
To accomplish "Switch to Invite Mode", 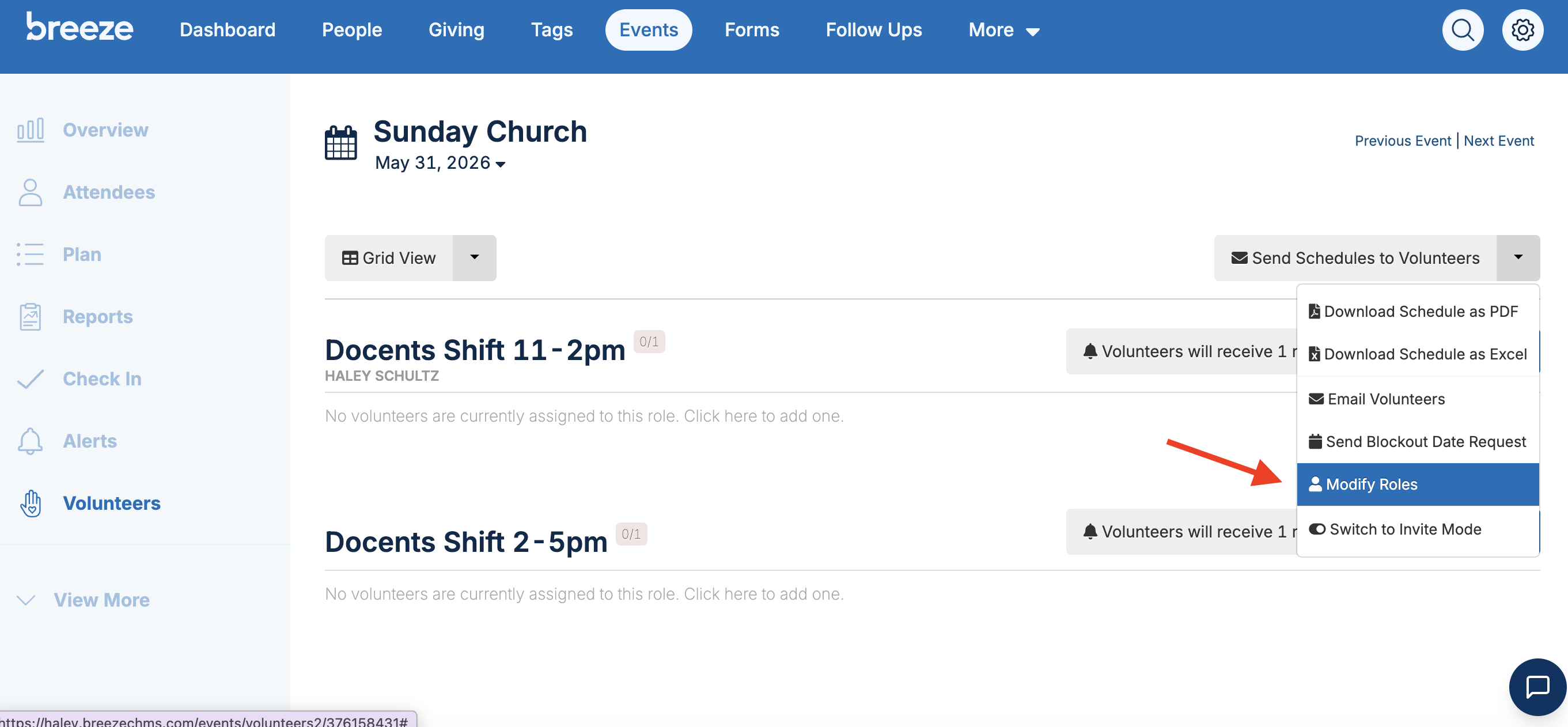I will pyautogui.click(x=1418, y=529).
